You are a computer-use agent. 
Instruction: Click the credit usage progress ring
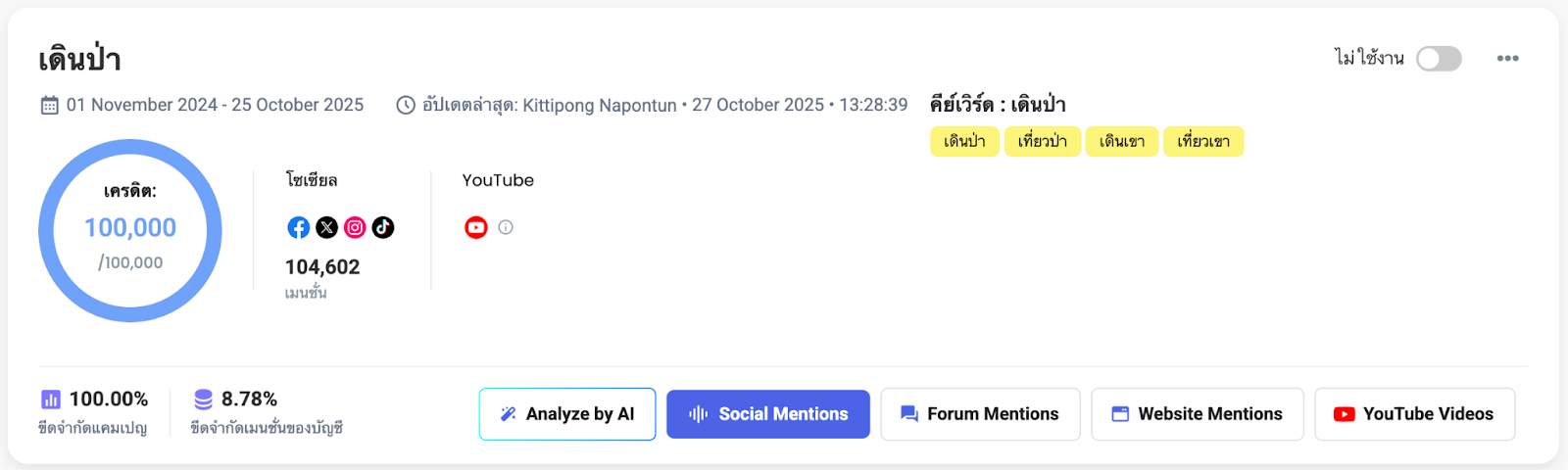[x=130, y=146]
